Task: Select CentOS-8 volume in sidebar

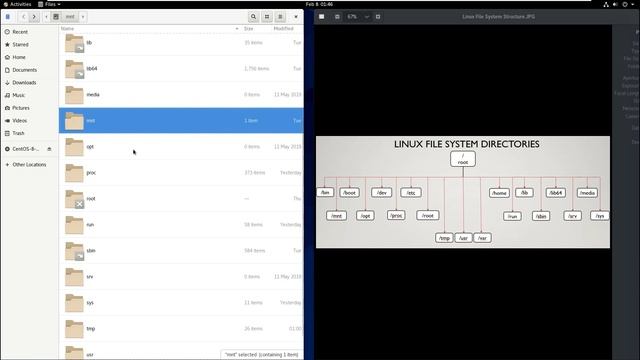Action: click(x=25, y=149)
